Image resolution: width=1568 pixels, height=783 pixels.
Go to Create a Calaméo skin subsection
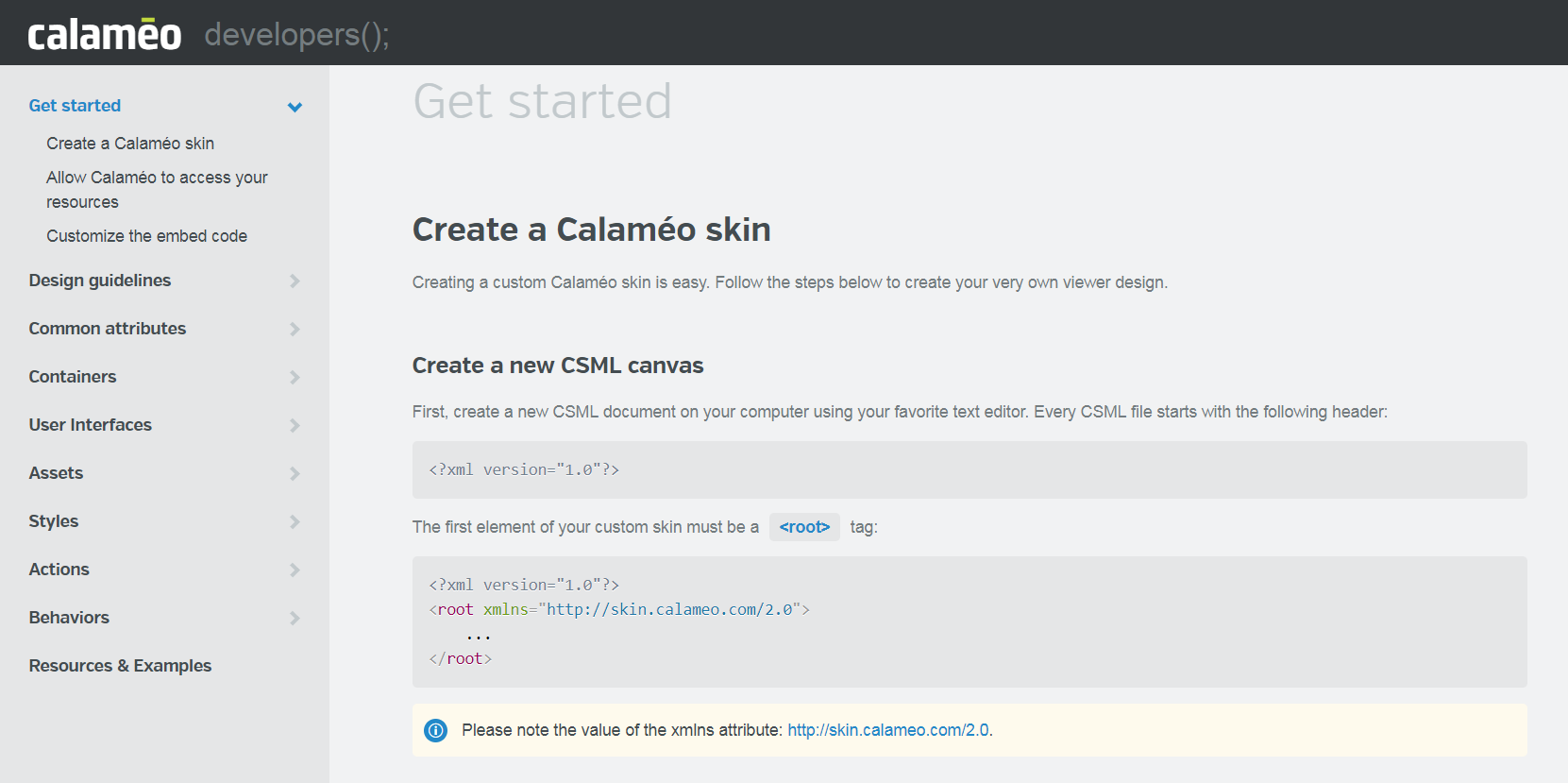[x=130, y=144]
